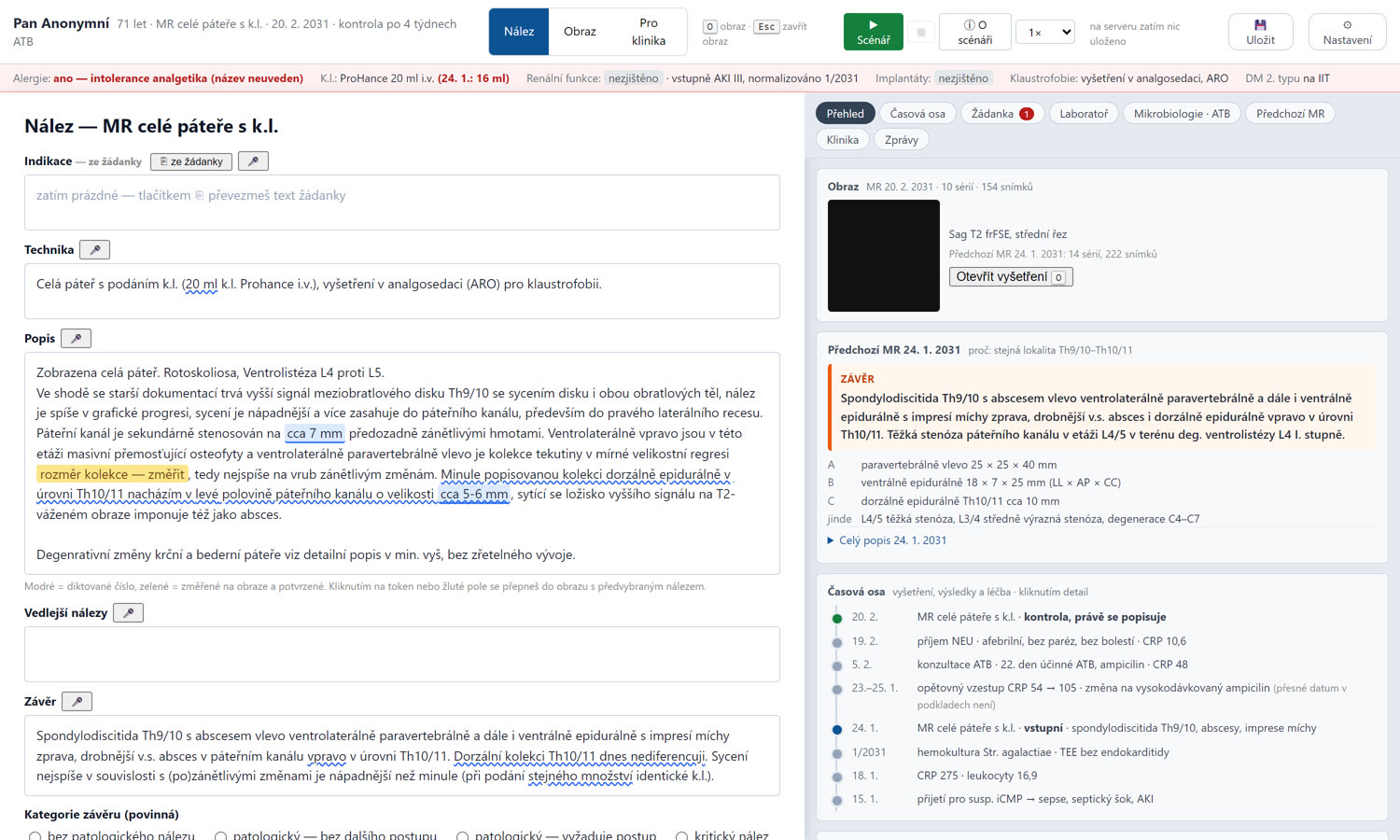Viewport: 1400px width, 840px height.
Task: Select timeline entry '19. 2.' příjem NEU
Action: [x=1101, y=641]
